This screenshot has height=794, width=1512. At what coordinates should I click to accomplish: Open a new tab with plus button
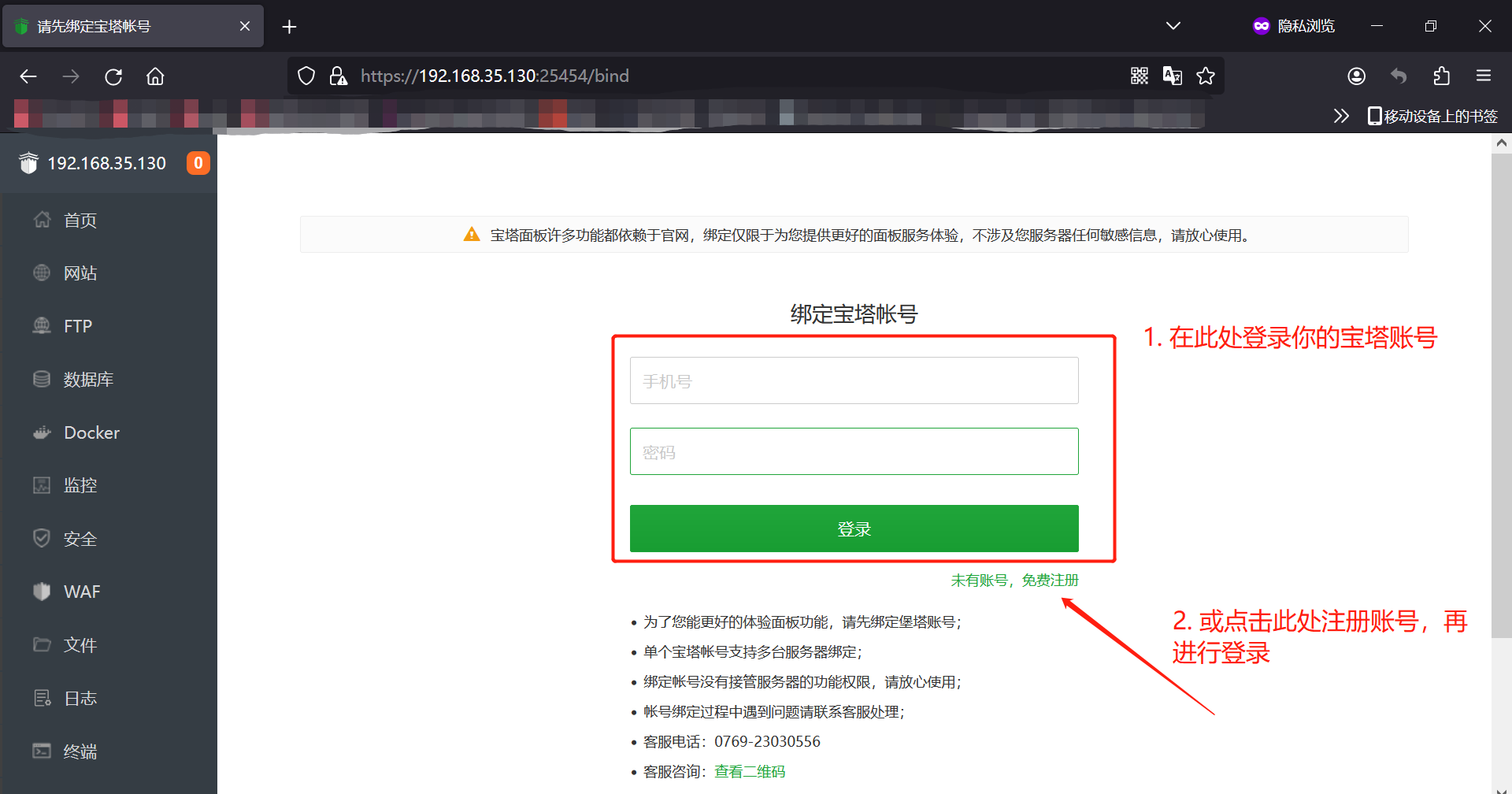(289, 27)
